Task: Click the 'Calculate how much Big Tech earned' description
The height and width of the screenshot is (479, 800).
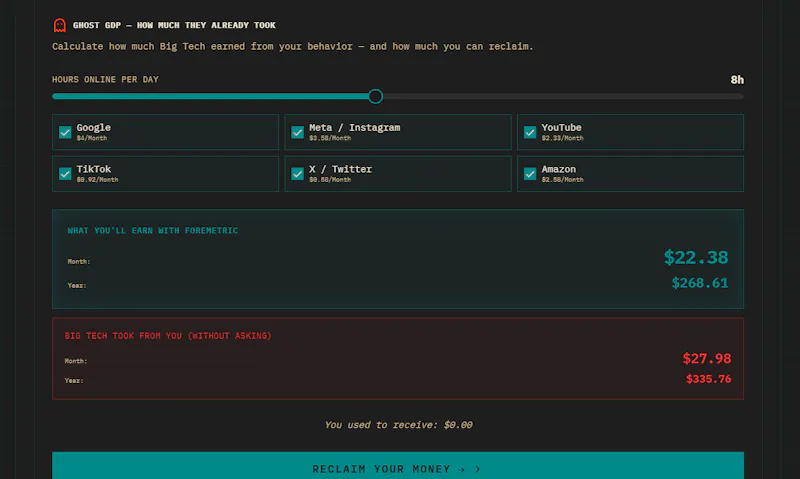Action: pyautogui.click(x=292, y=46)
